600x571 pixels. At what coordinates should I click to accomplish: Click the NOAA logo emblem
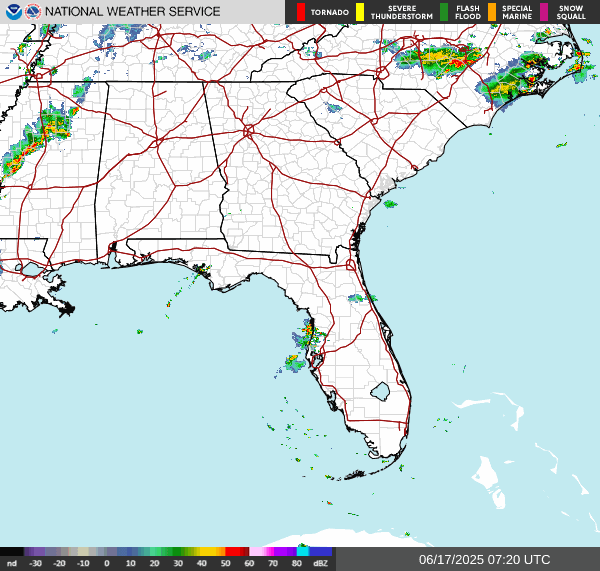[x=14, y=12]
